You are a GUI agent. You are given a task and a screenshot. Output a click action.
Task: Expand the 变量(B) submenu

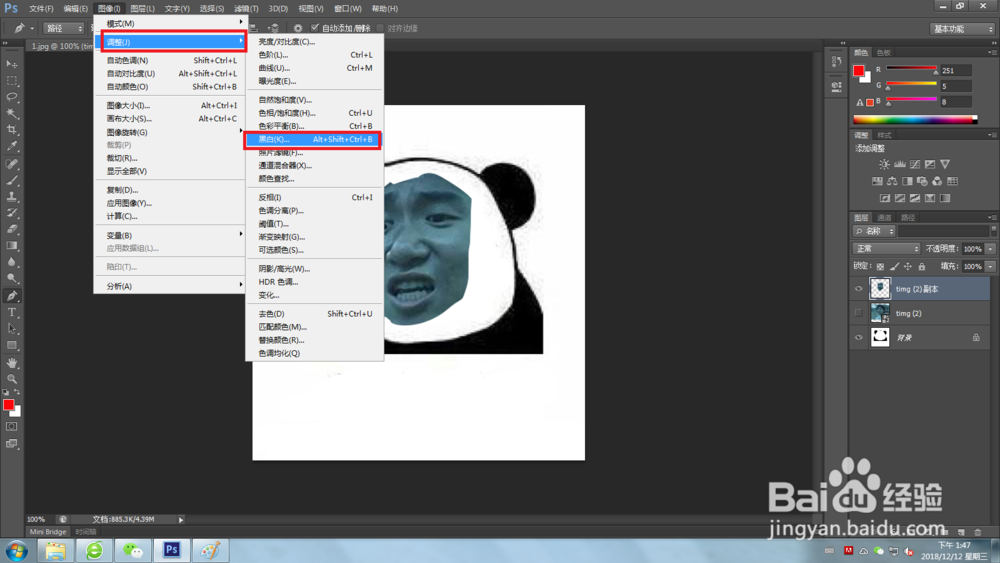pos(170,235)
